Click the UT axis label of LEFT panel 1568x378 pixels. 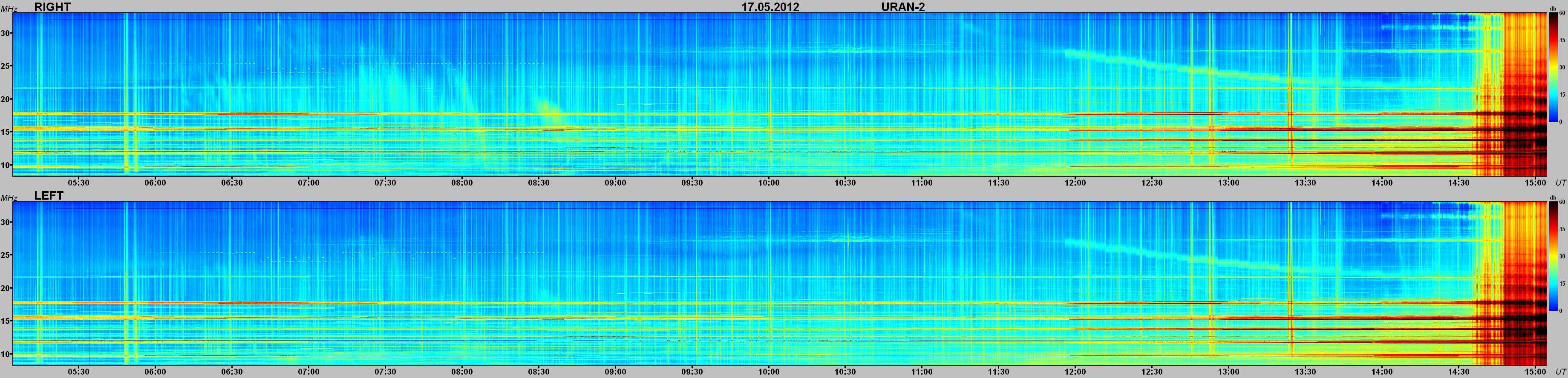(1561, 371)
